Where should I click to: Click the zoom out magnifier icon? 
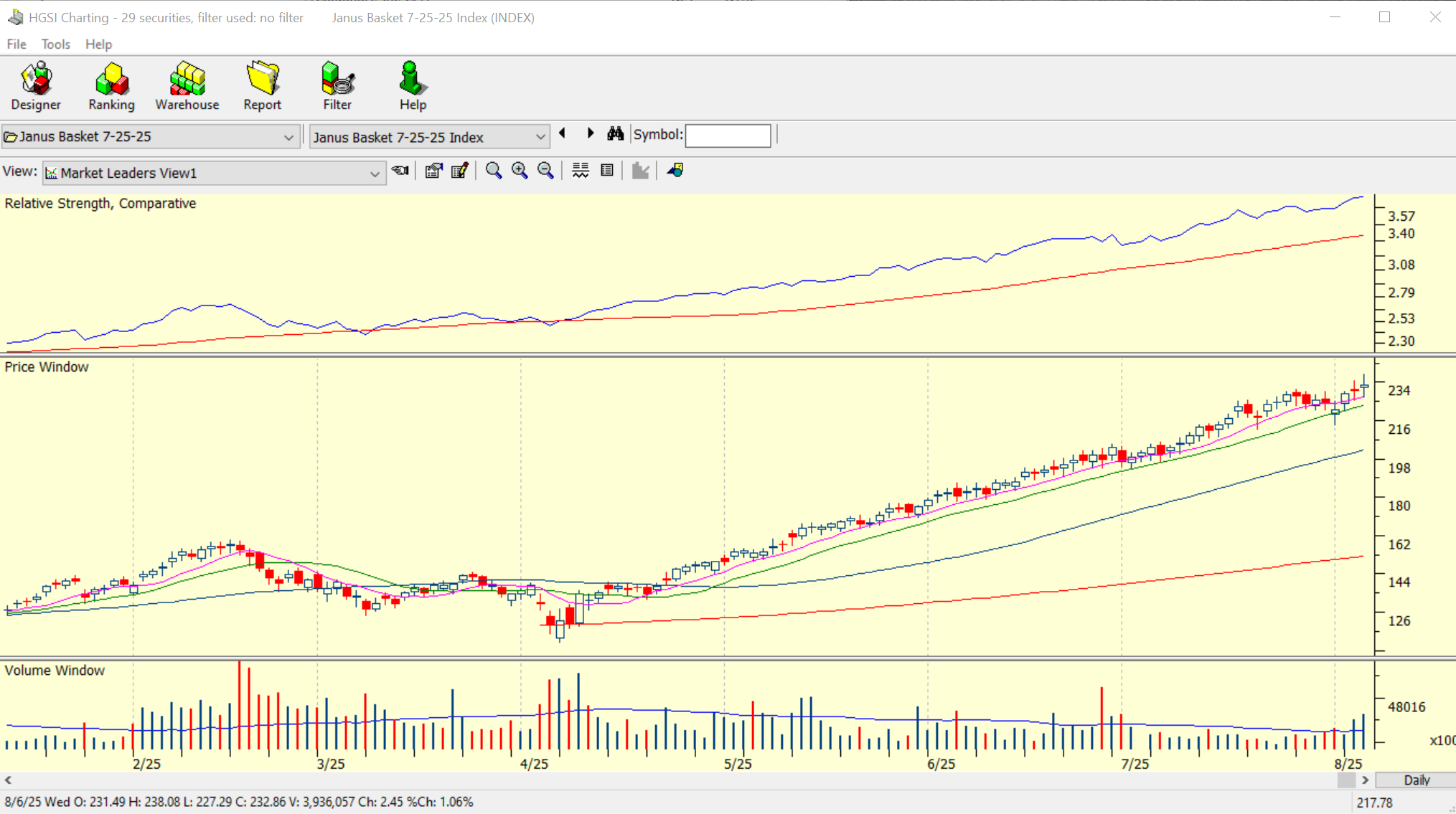(x=545, y=171)
